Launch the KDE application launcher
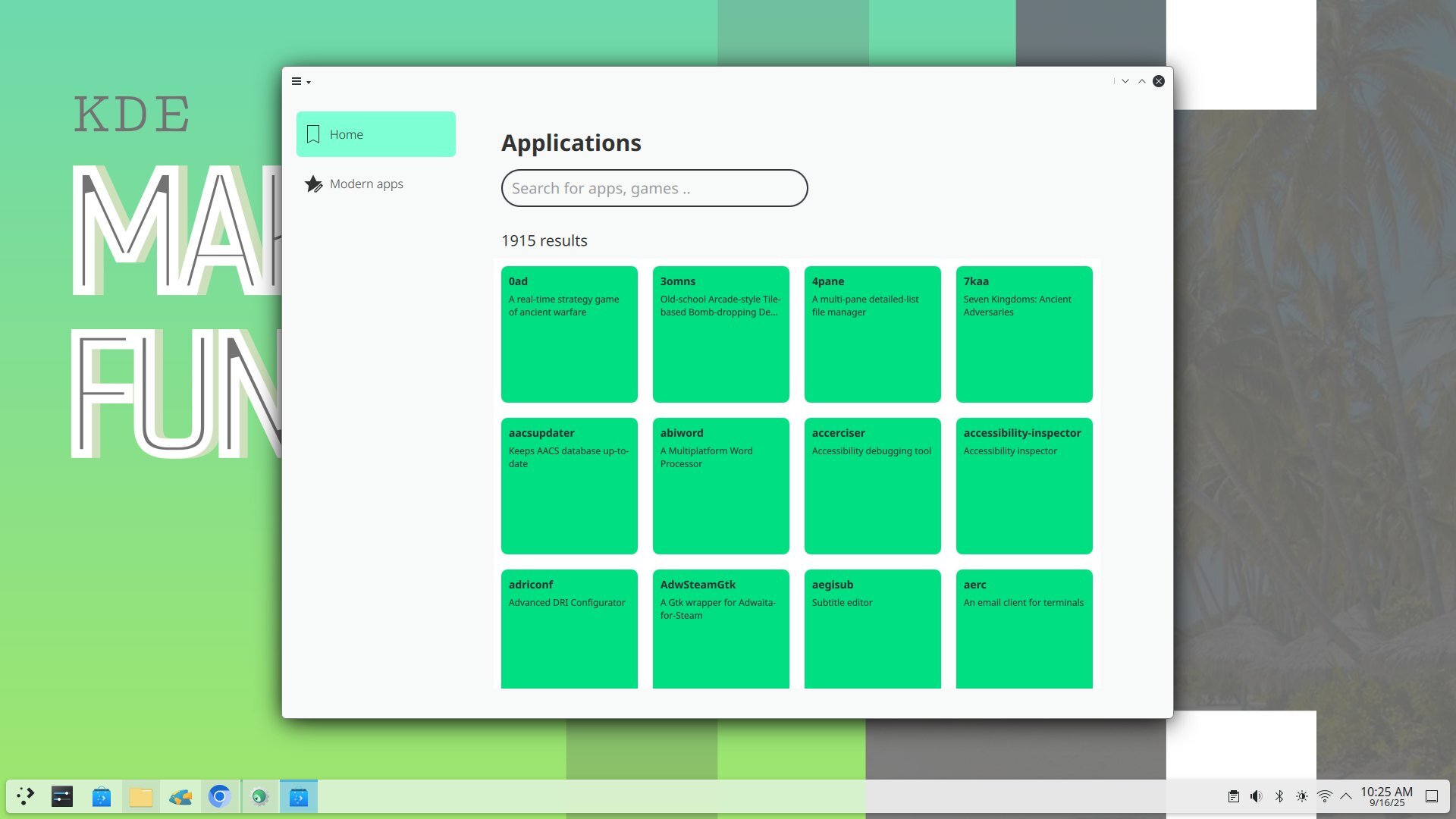This screenshot has width=1456, height=819. [x=25, y=796]
